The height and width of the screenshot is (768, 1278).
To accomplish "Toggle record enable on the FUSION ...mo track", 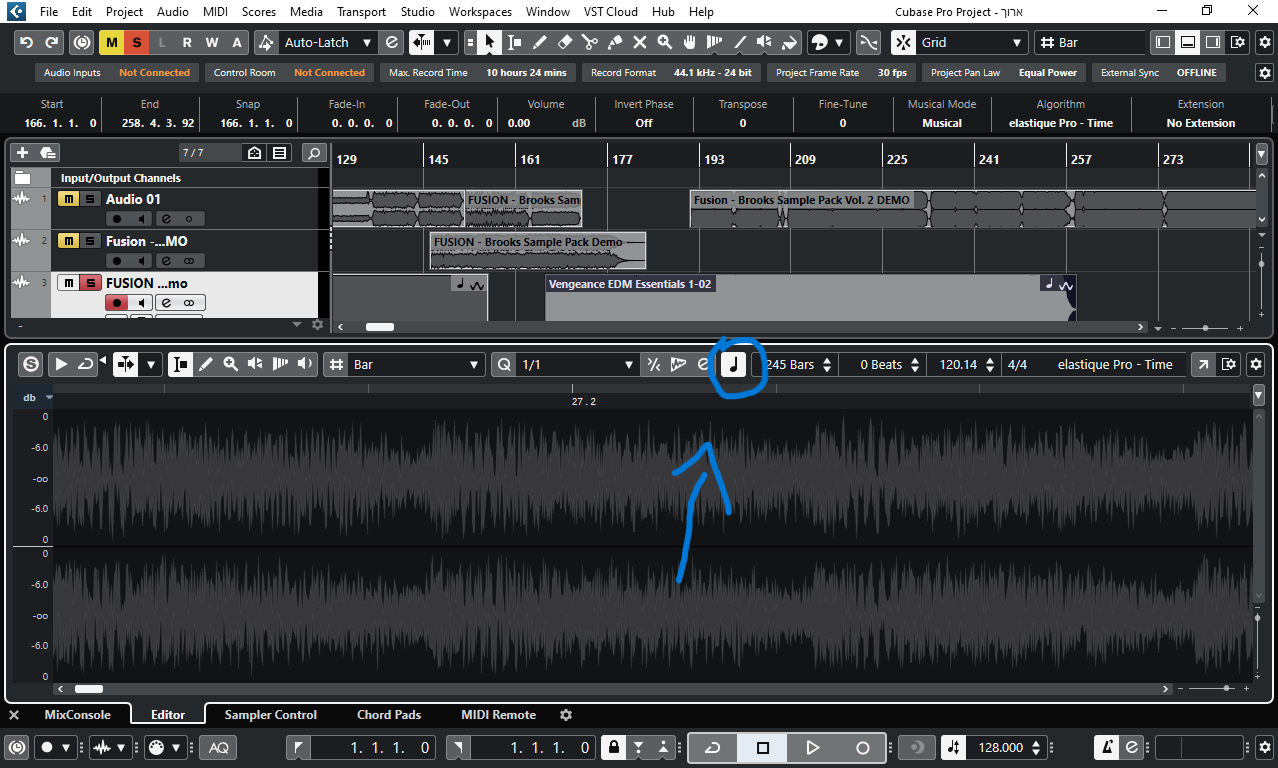I will pos(117,302).
